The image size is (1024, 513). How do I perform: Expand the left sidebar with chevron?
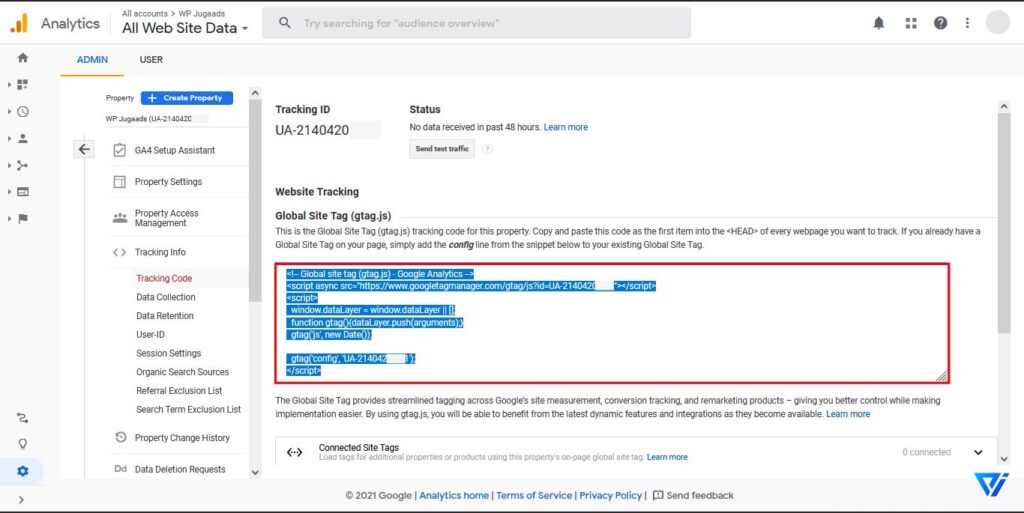click(x=22, y=499)
